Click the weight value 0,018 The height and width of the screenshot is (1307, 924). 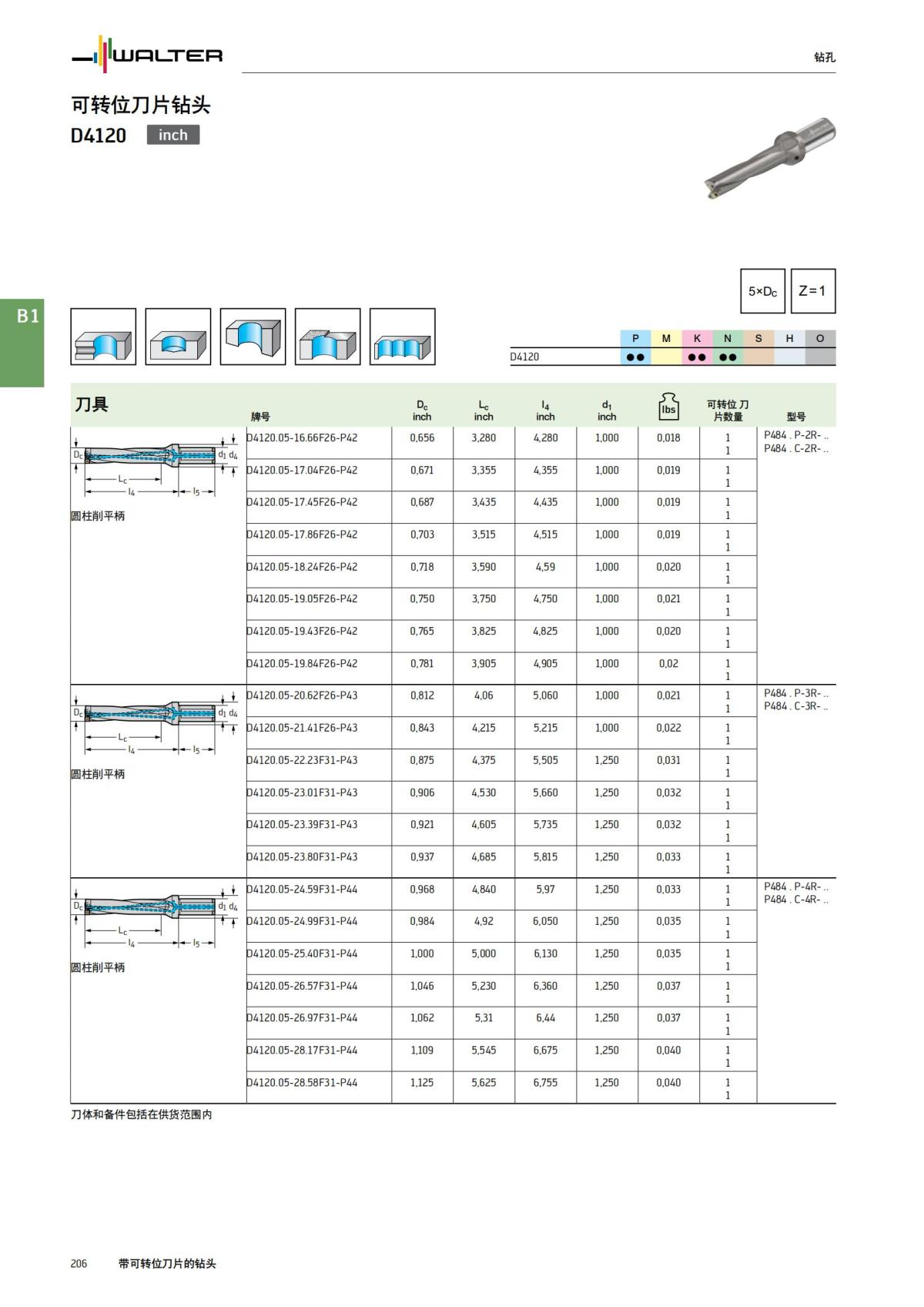pos(668,437)
